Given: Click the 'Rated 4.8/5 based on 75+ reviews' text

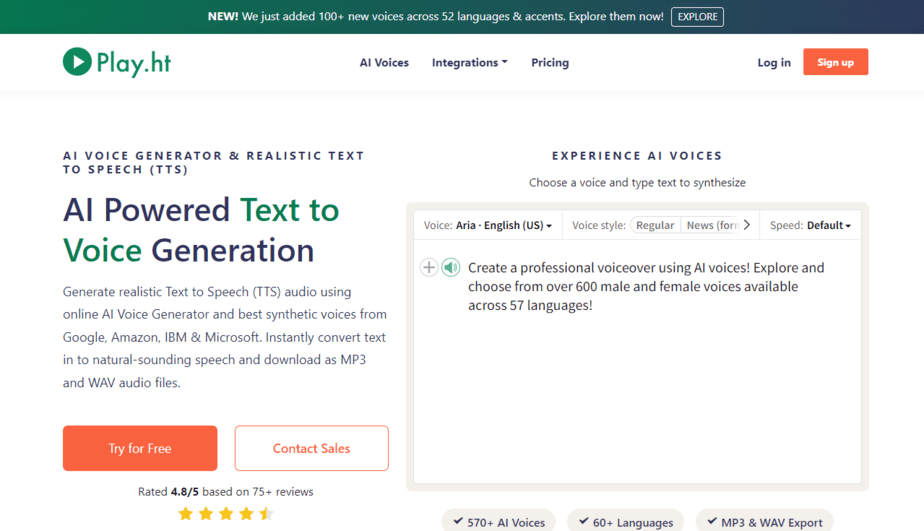Looking at the screenshot, I should pyautogui.click(x=226, y=492).
